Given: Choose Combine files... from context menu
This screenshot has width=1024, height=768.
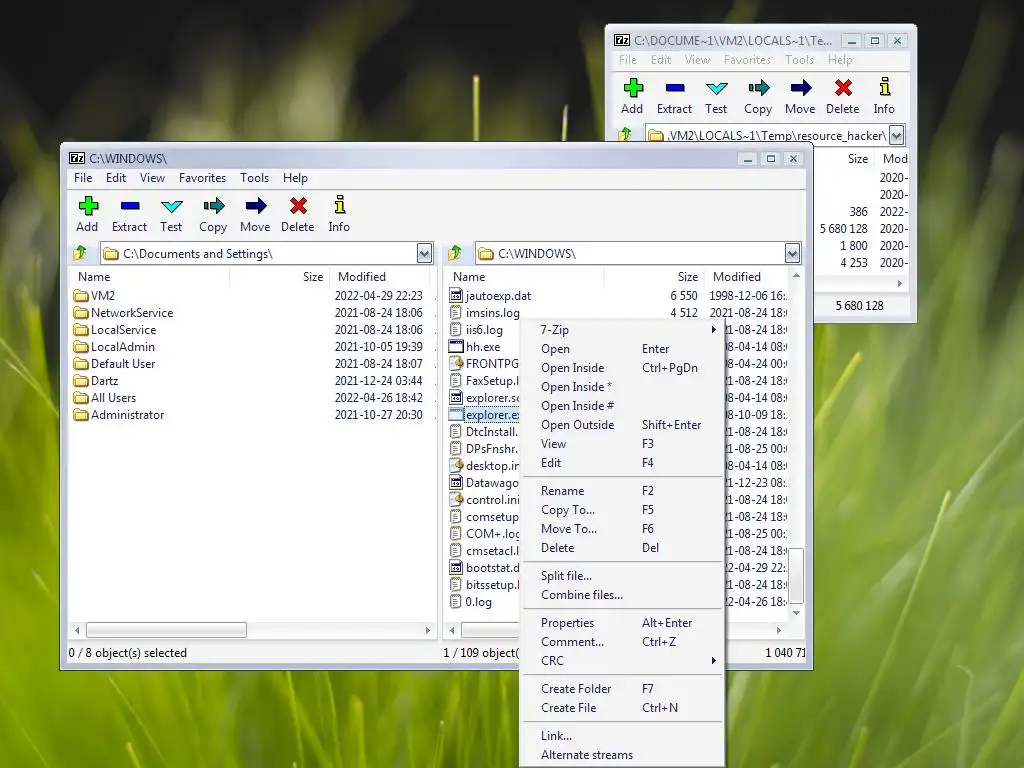Looking at the screenshot, I should click(582, 594).
